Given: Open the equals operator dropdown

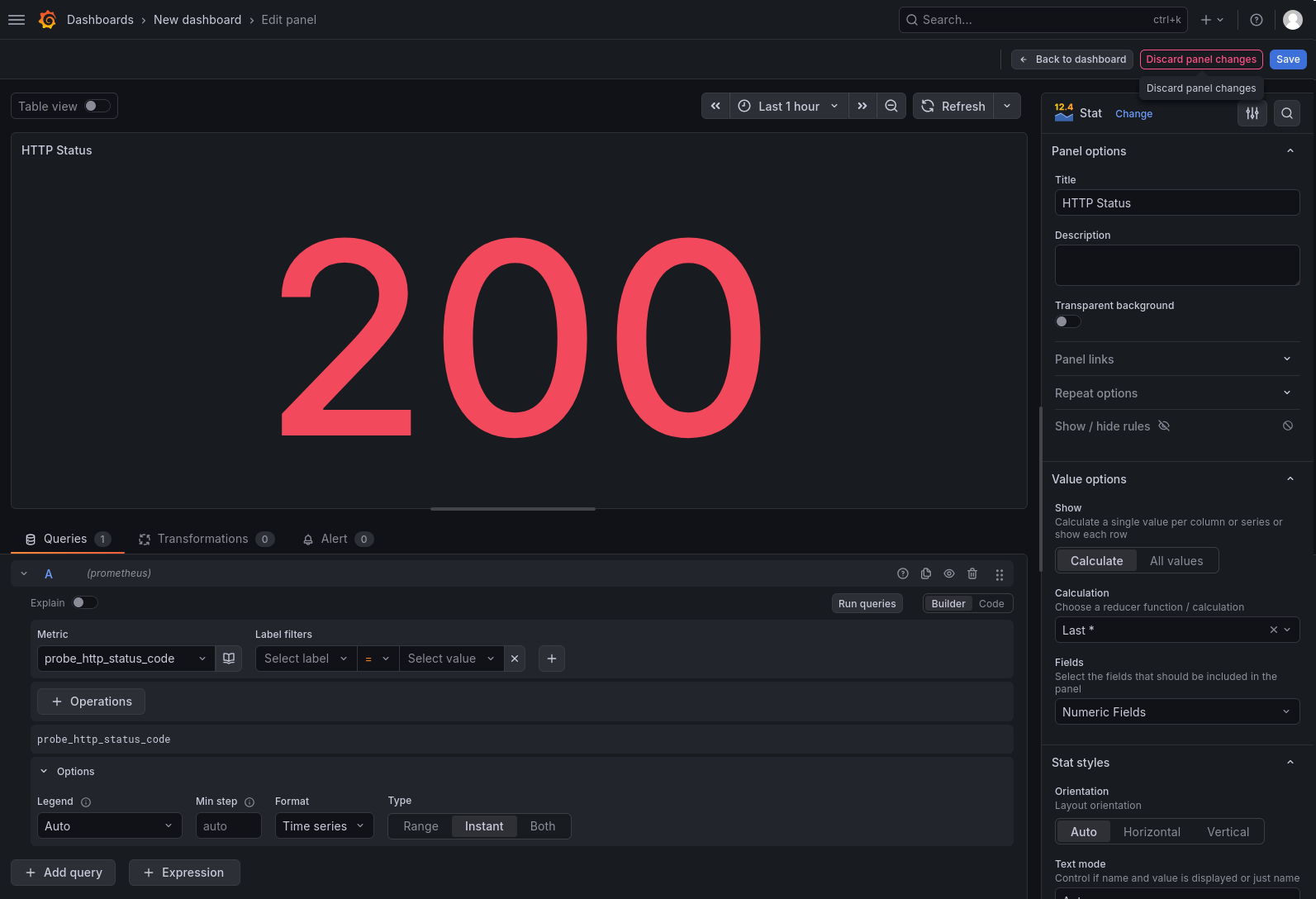Looking at the screenshot, I should pos(378,659).
